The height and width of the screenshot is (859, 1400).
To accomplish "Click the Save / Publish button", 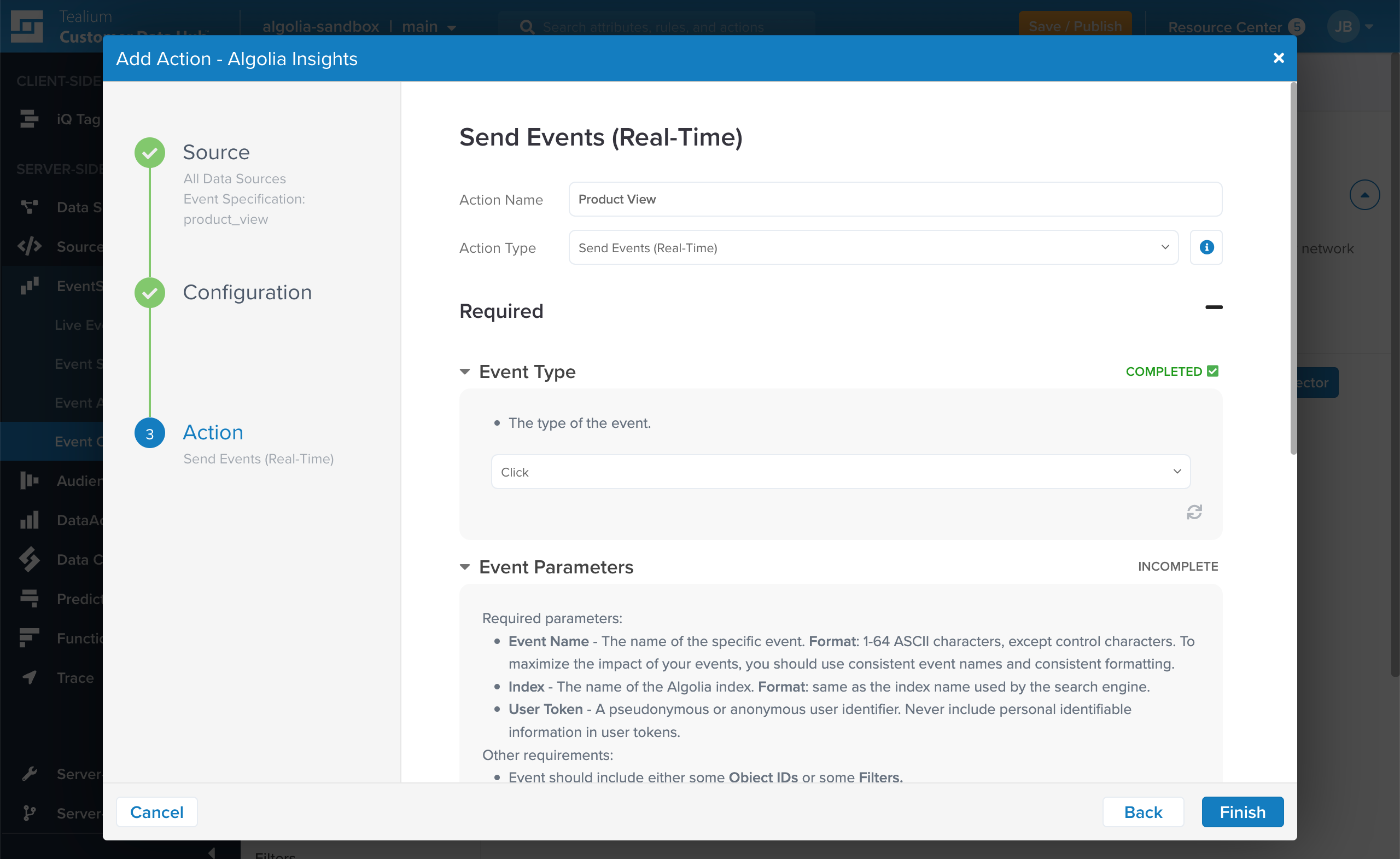I will 1074,25.
